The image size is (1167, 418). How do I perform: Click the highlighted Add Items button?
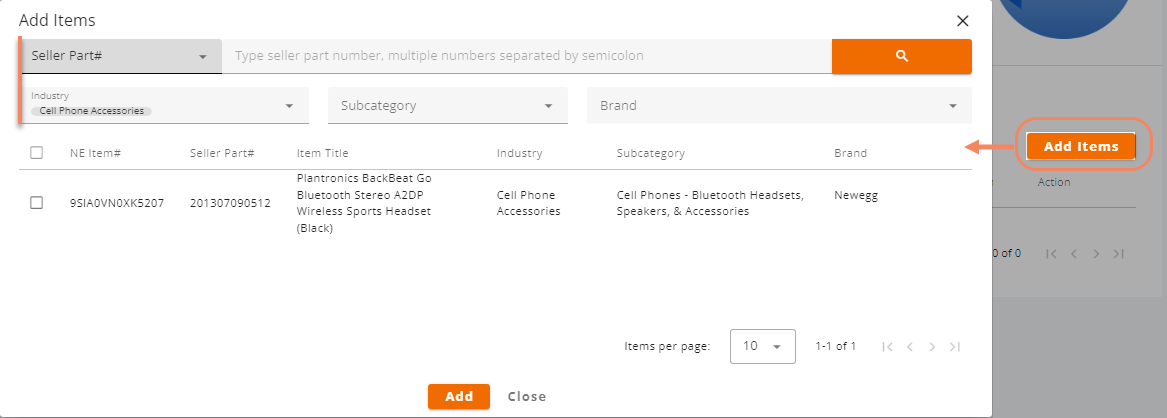click(1081, 147)
